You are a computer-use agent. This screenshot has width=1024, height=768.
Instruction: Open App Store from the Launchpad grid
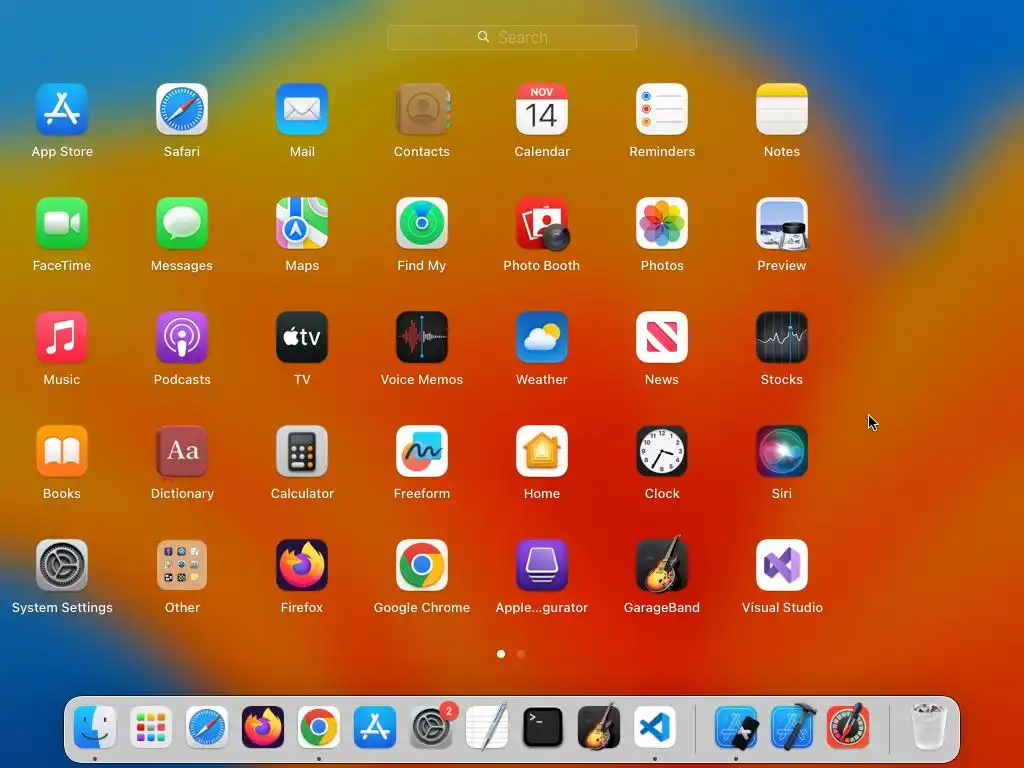click(x=62, y=109)
